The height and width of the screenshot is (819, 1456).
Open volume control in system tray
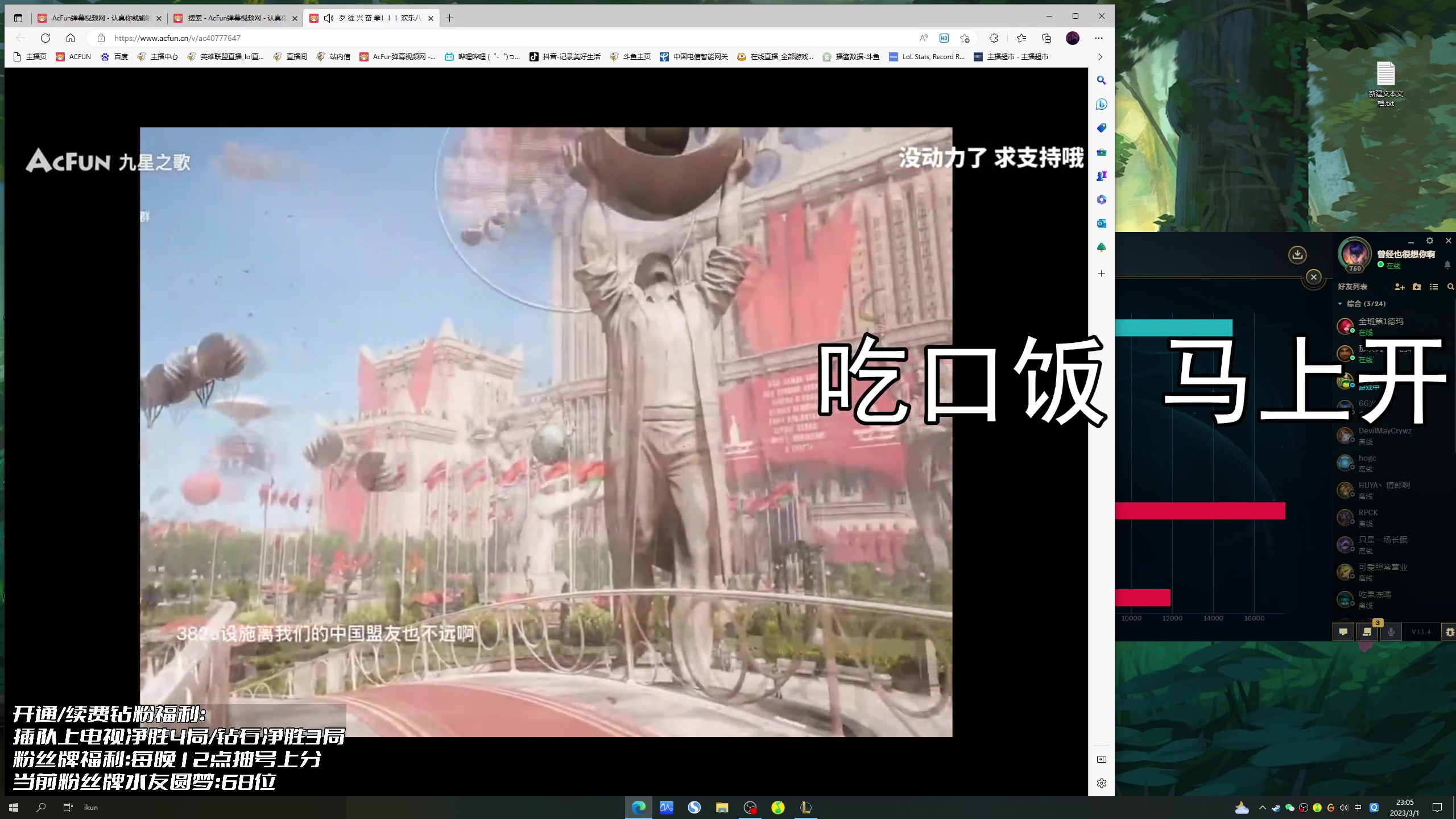[x=1343, y=808]
